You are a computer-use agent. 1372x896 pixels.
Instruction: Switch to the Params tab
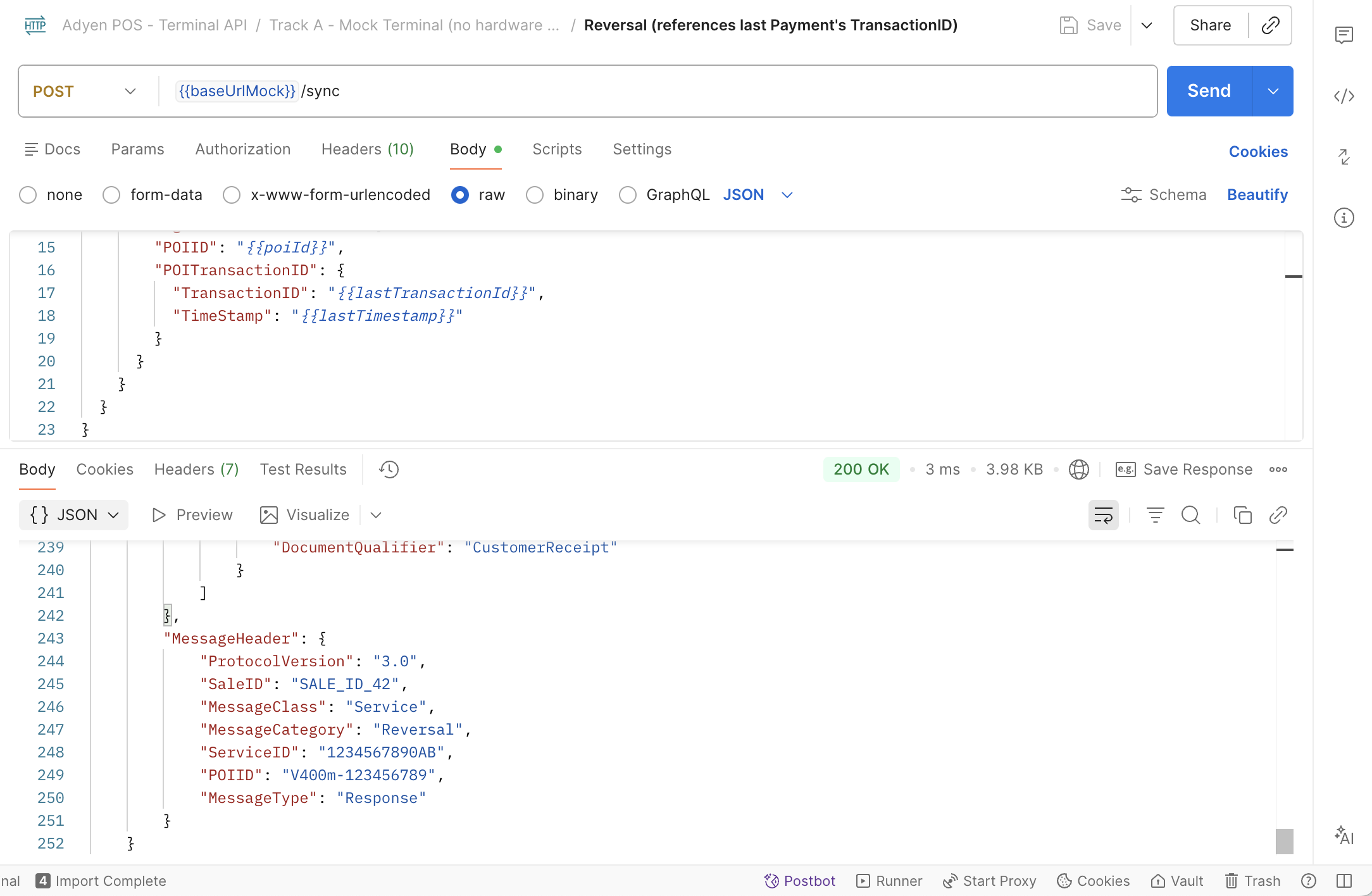(x=137, y=149)
